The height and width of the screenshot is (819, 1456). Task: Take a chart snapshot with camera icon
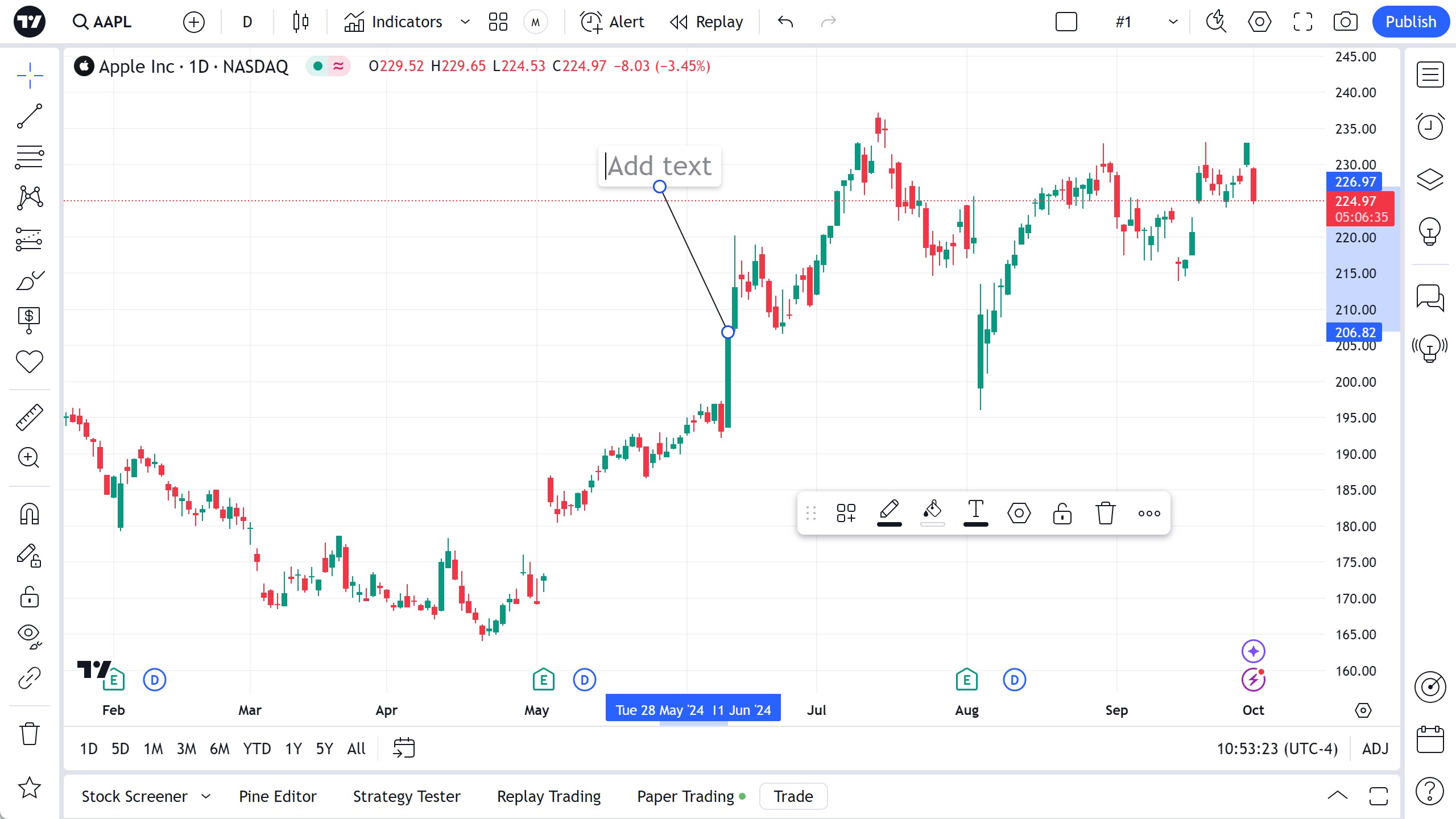1345,22
